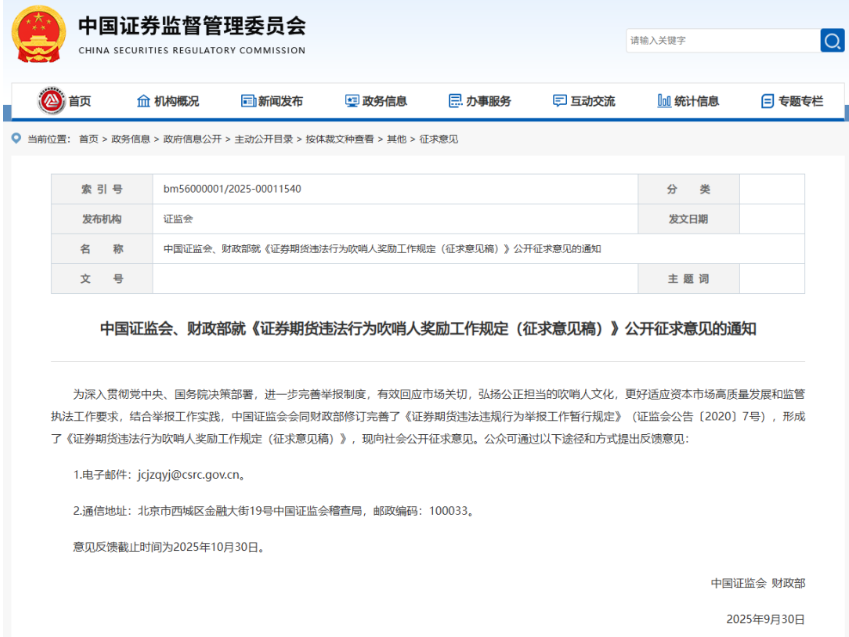Focus the 请输入关键字 search field

point(723,41)
